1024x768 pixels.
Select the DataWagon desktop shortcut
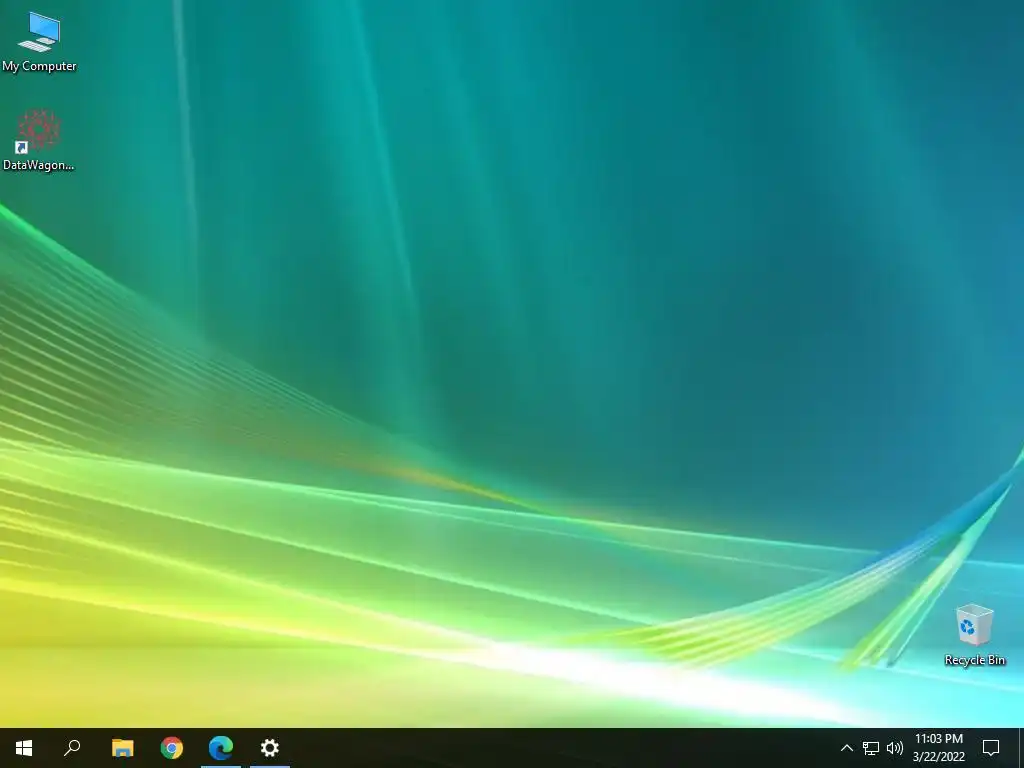pyautogui.click(x=39, y=140)
